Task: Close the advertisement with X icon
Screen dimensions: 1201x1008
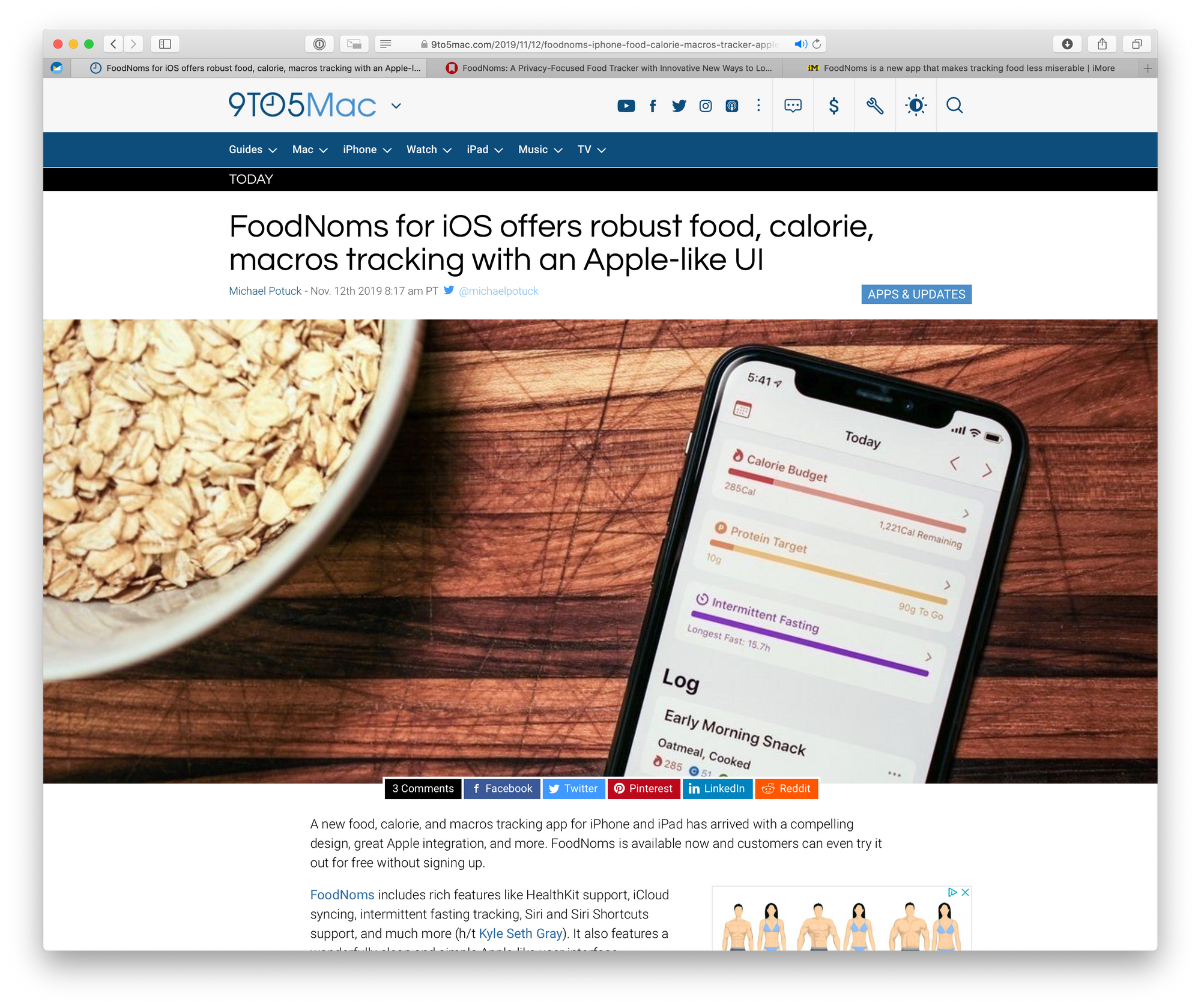Action: pyautogui.click(x=965, y=892)
